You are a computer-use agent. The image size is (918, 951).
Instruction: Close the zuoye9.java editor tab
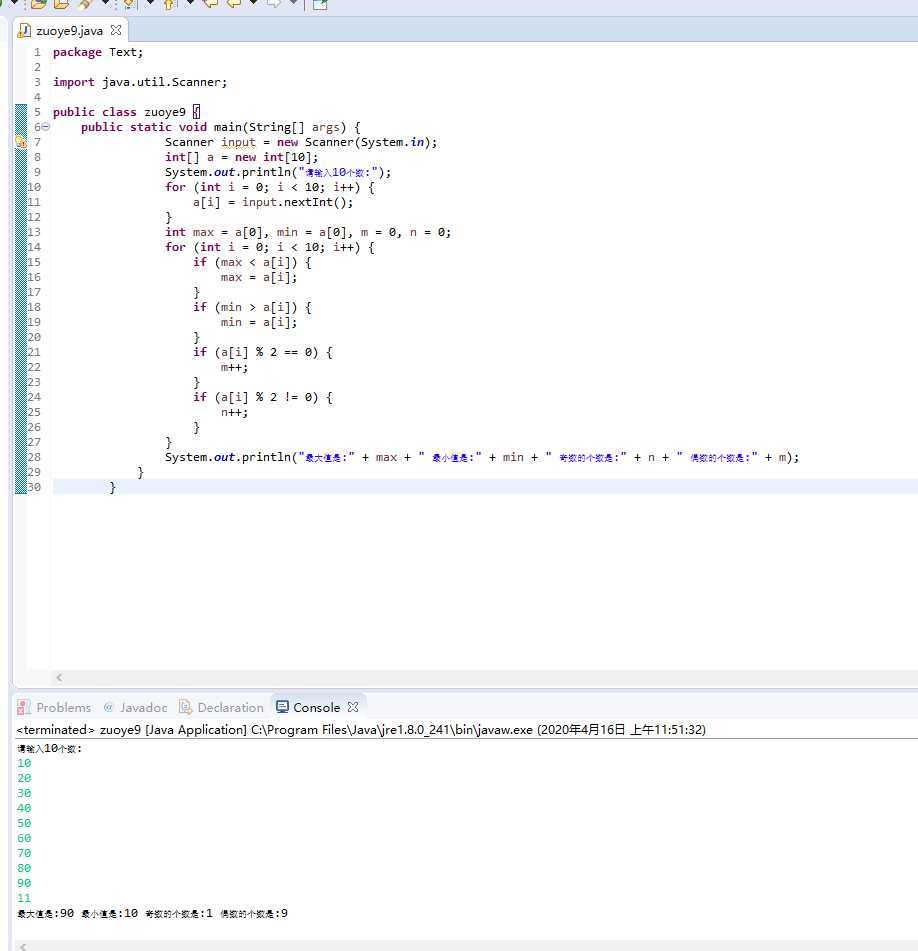tap(115, 31)
